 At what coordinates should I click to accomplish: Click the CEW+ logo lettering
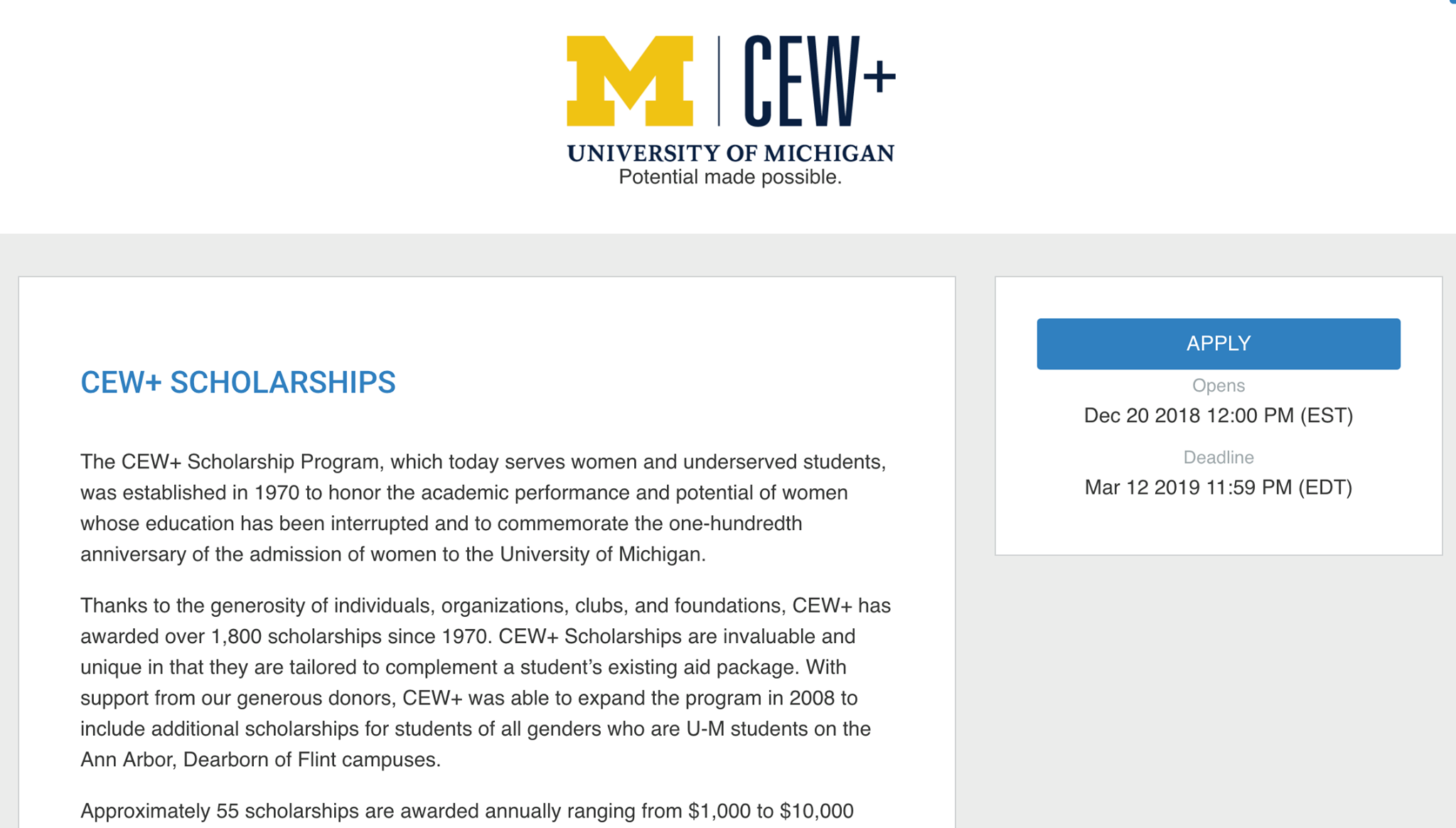(820, 81)
